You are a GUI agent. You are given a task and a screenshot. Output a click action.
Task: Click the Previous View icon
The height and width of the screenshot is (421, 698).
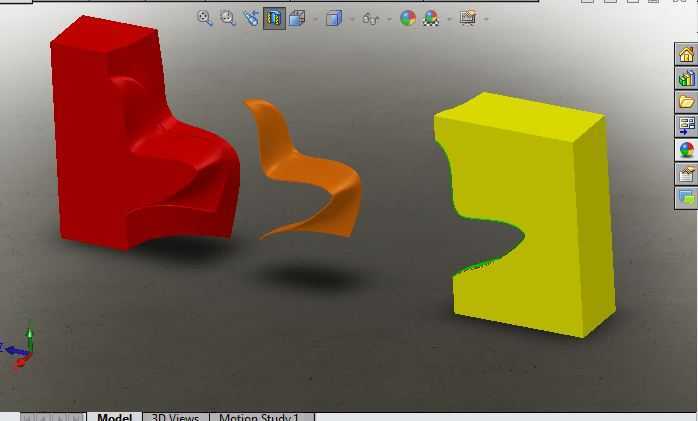click(x=251, y=18)
